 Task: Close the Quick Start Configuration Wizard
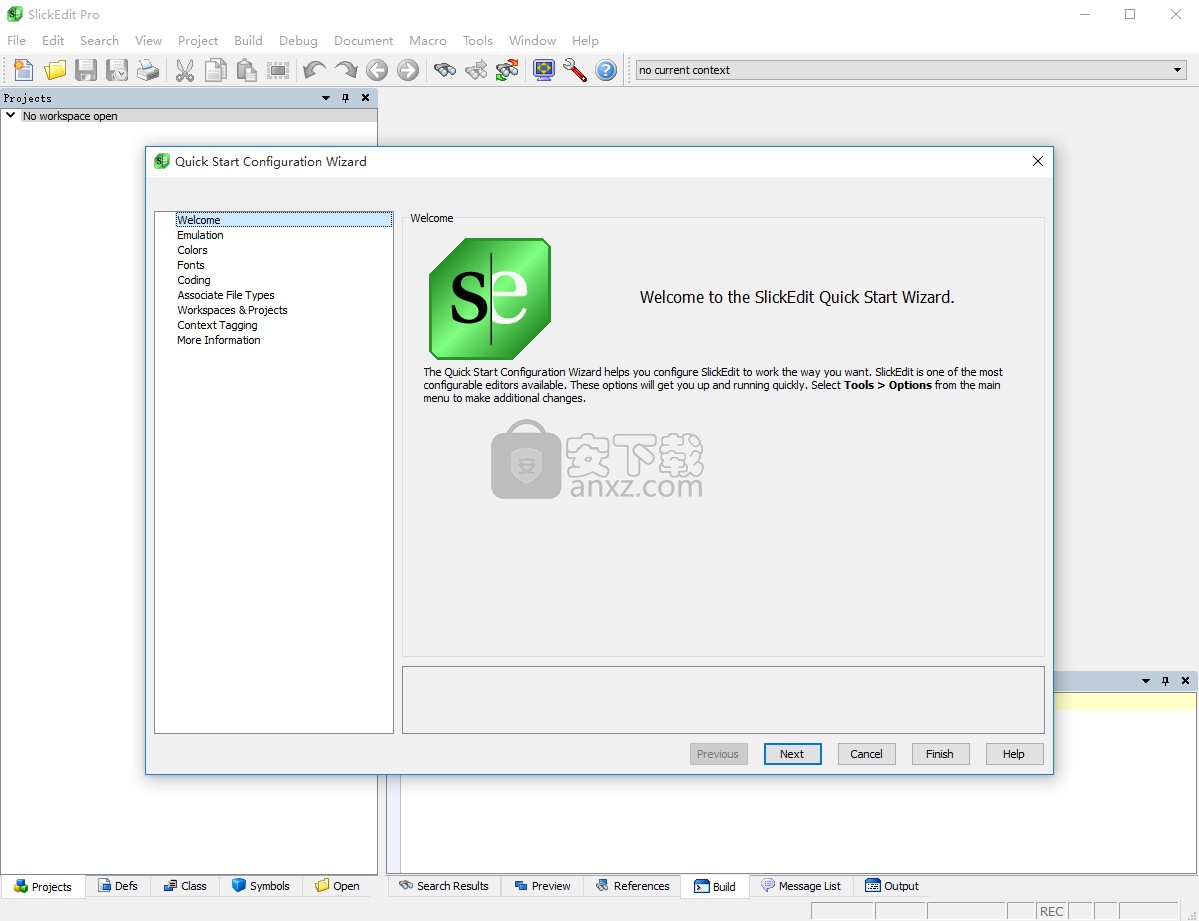pos(1038,161)
